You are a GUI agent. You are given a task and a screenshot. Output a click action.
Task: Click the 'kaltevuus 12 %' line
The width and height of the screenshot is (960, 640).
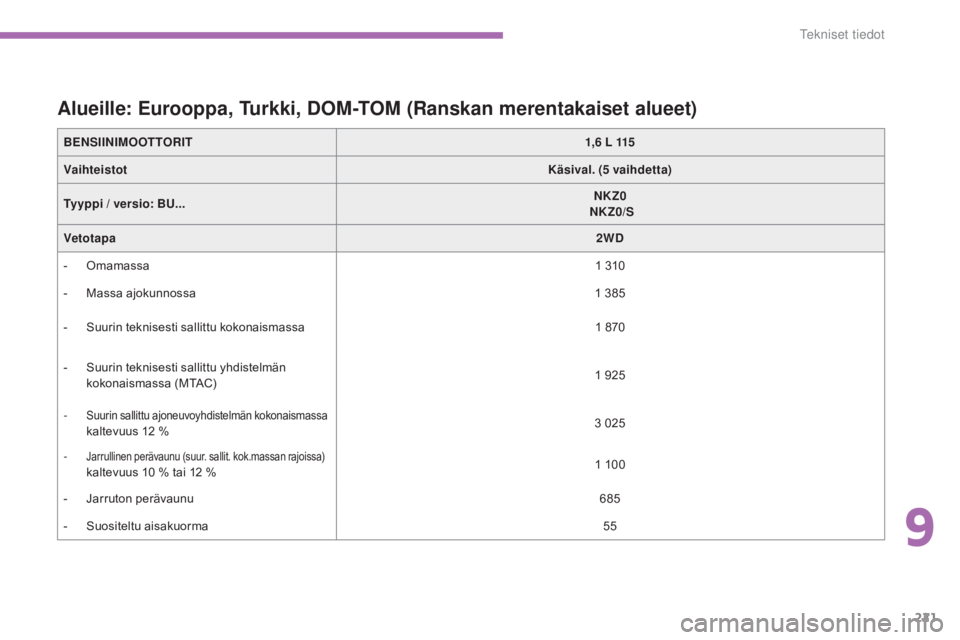(x=127, y=431)
